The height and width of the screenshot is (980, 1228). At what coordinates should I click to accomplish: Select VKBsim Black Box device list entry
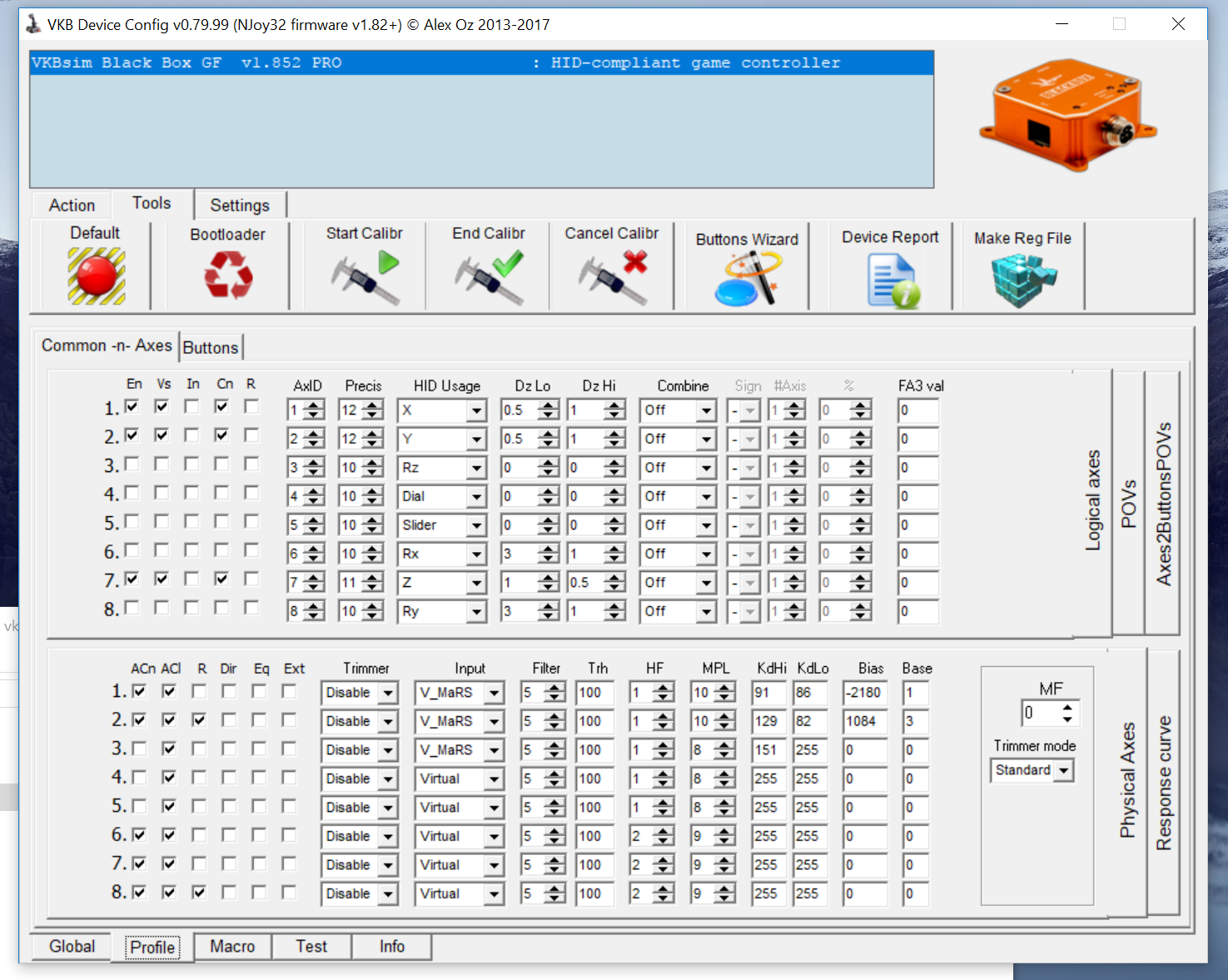click(x=481, y=62)
